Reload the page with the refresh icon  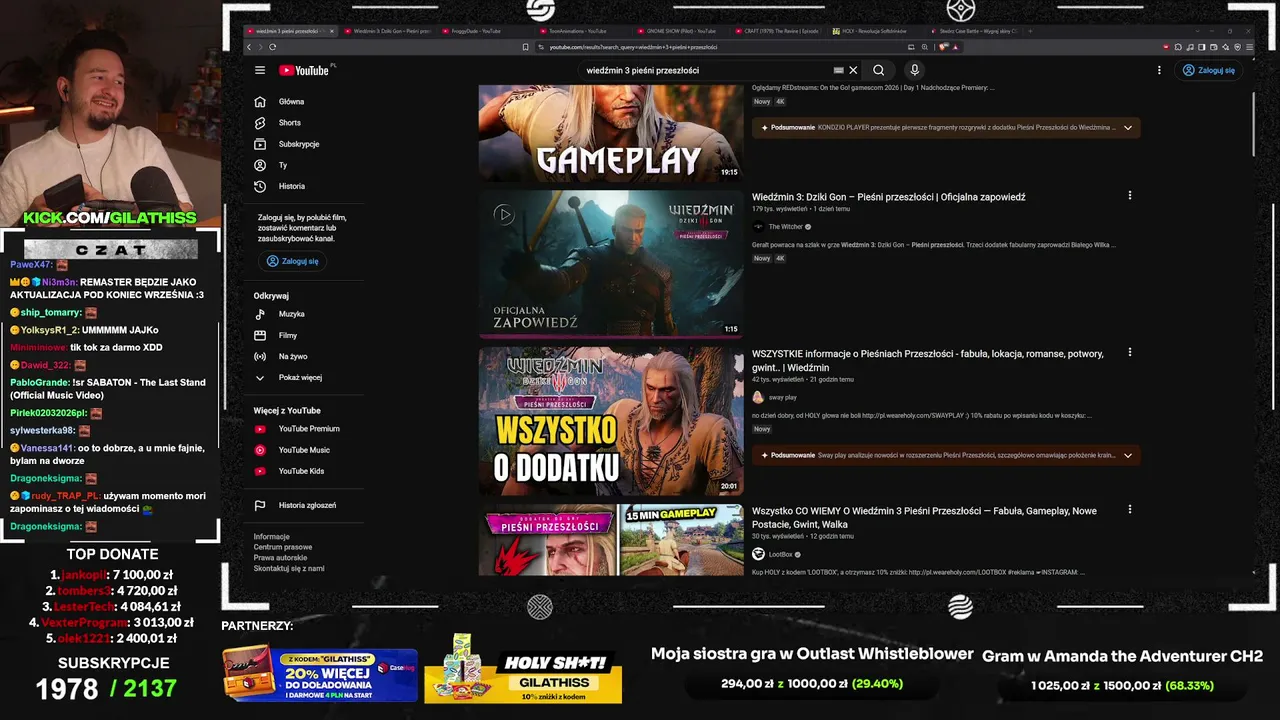[272, 47]
